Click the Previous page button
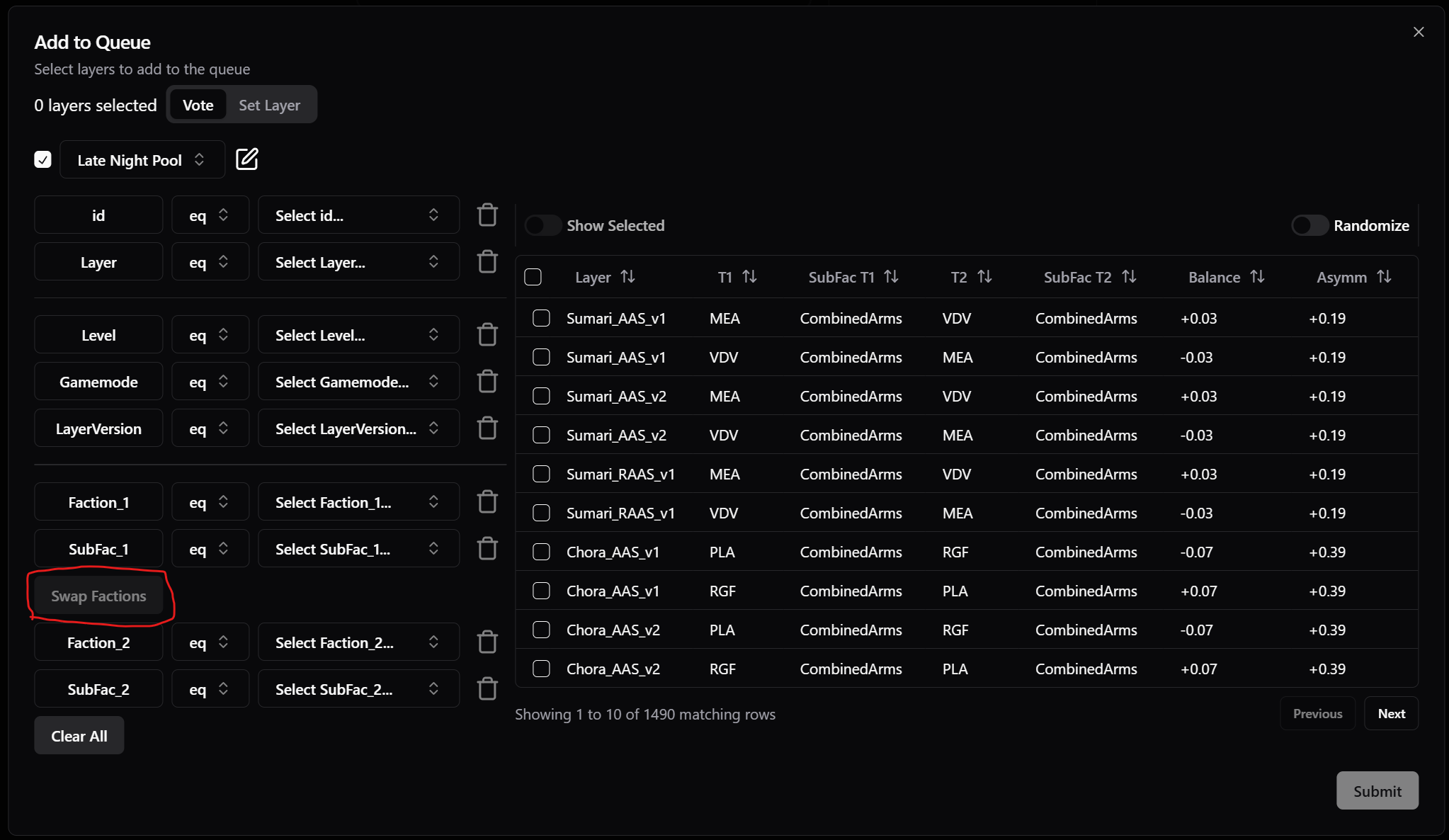1449x840 pixels. tap(1317, 713)
